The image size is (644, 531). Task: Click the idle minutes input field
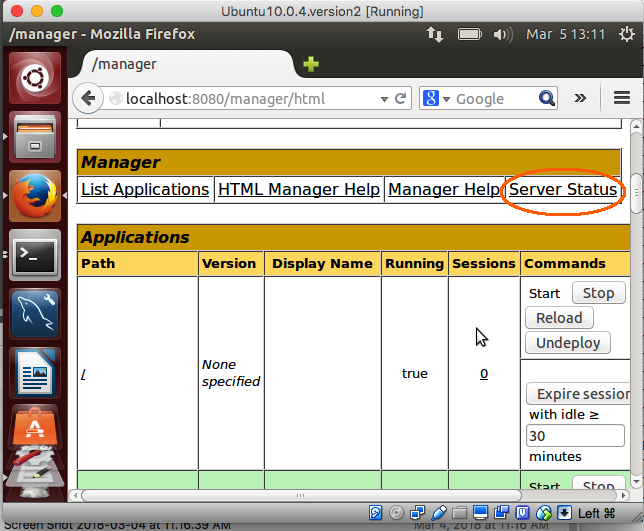point(575,436)
